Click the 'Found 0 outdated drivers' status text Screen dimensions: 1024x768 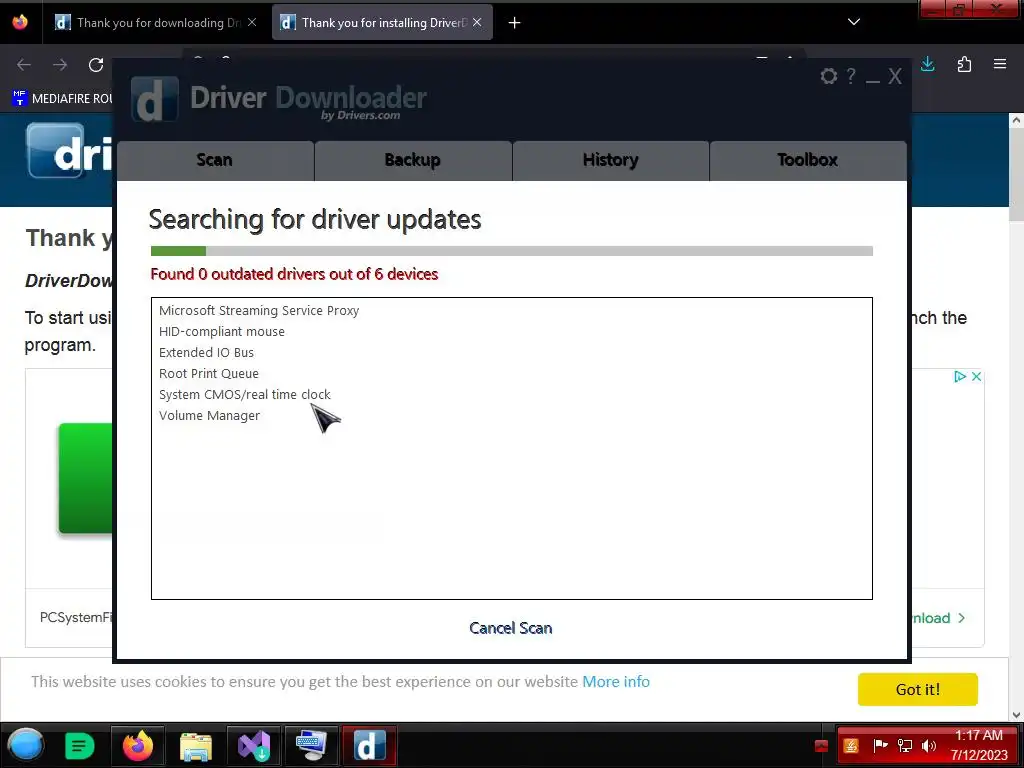point(294,274)
